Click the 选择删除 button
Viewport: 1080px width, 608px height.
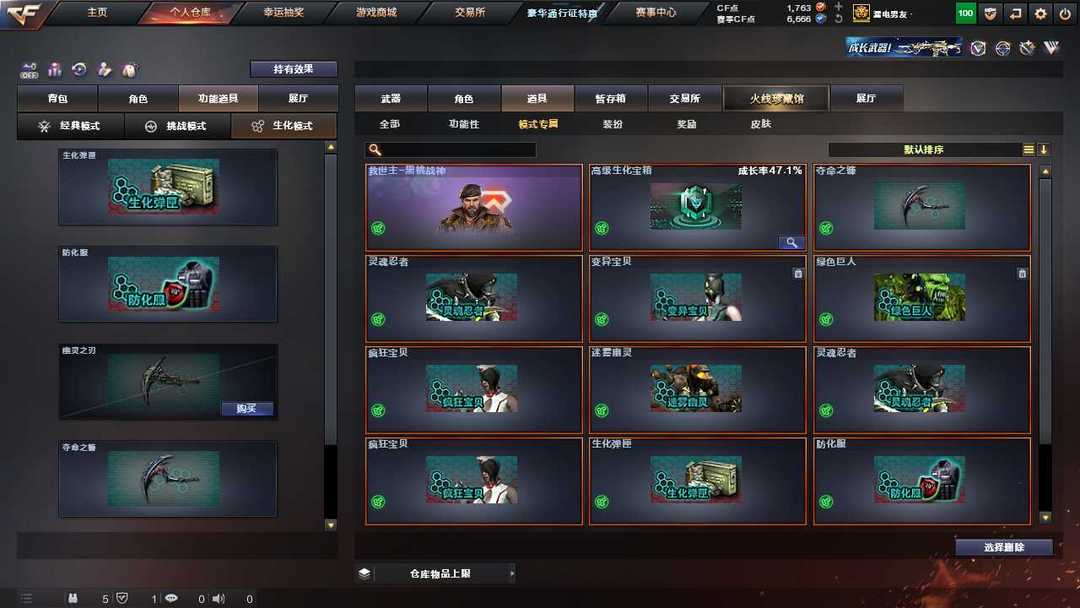point(1004,547)
